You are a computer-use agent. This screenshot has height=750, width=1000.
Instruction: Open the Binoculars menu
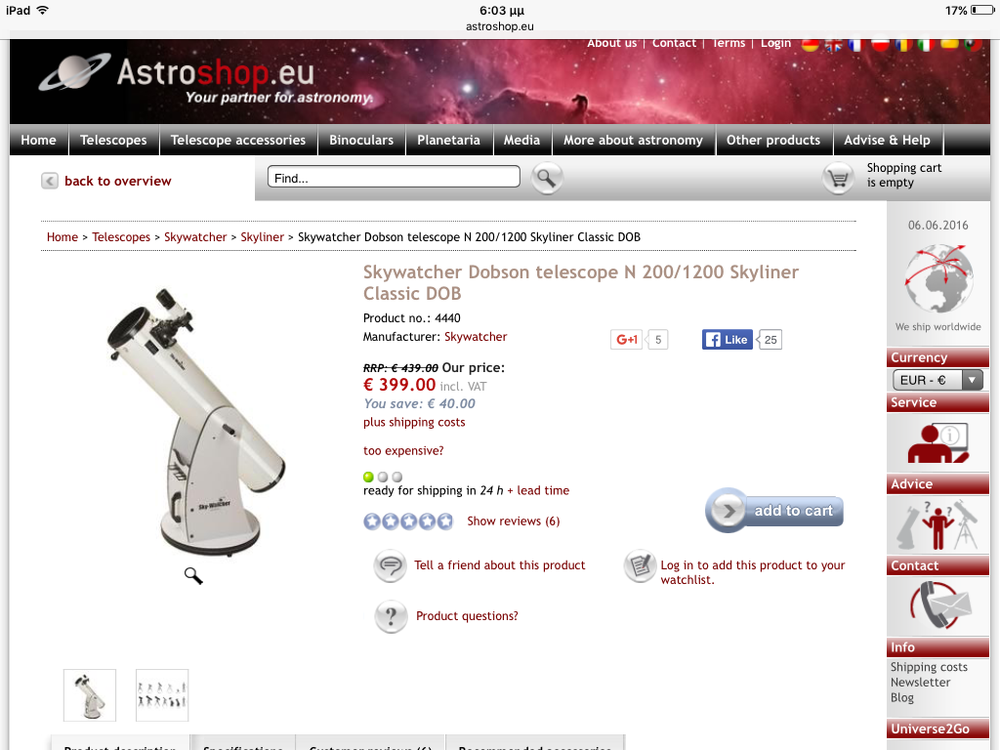362,140
